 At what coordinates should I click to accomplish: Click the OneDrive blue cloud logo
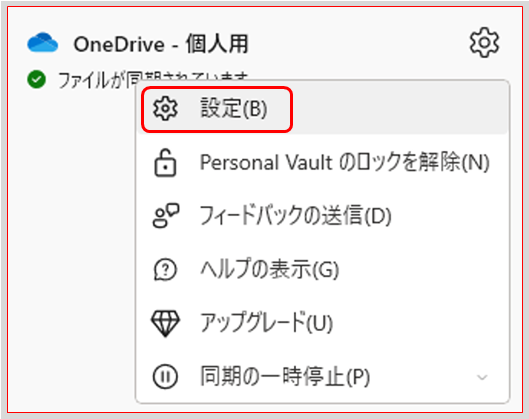click(x=43, y=43)
